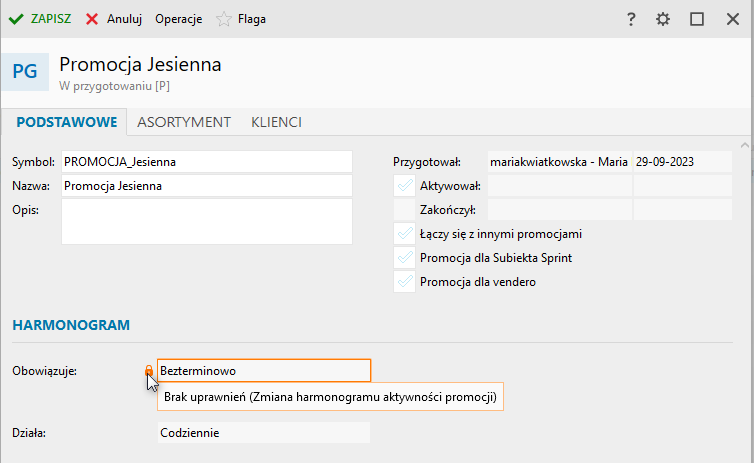754x463 pixels.
Task: Open the Obowiązuje 'Bezterminowo' field
Action: click(264, 371)
